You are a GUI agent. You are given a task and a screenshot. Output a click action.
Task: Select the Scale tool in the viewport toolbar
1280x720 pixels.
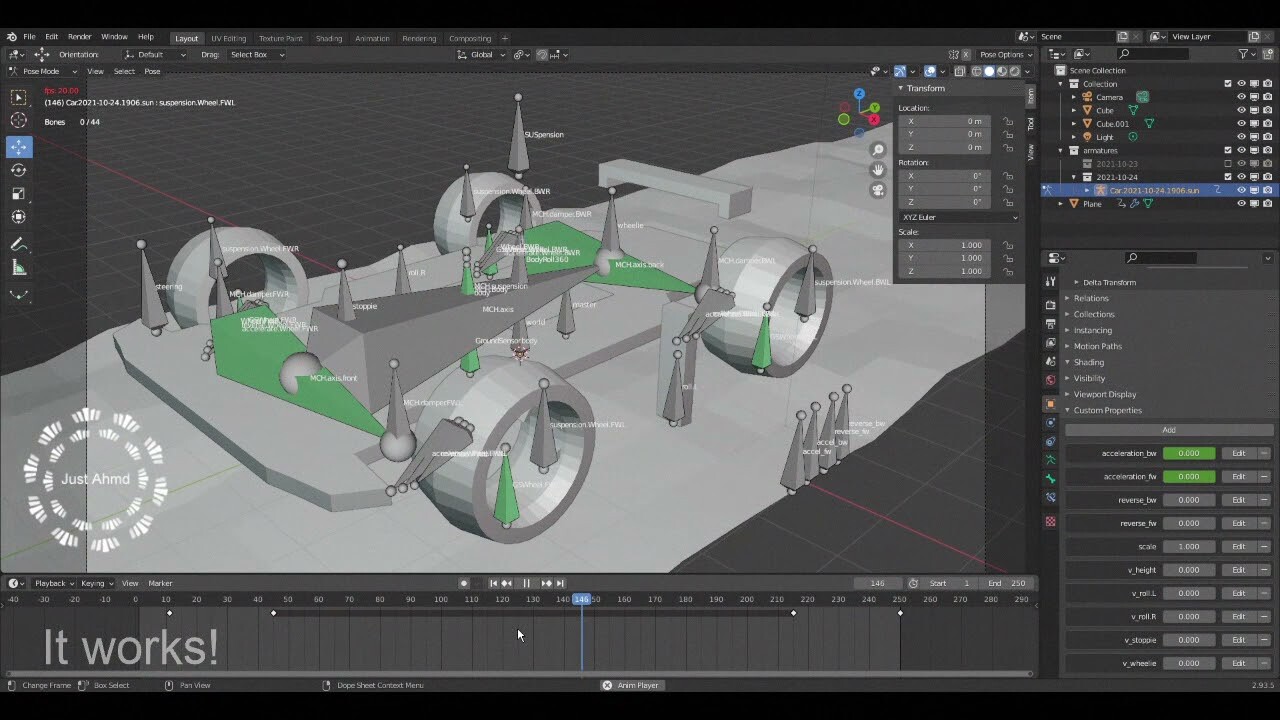click(18, 192)
